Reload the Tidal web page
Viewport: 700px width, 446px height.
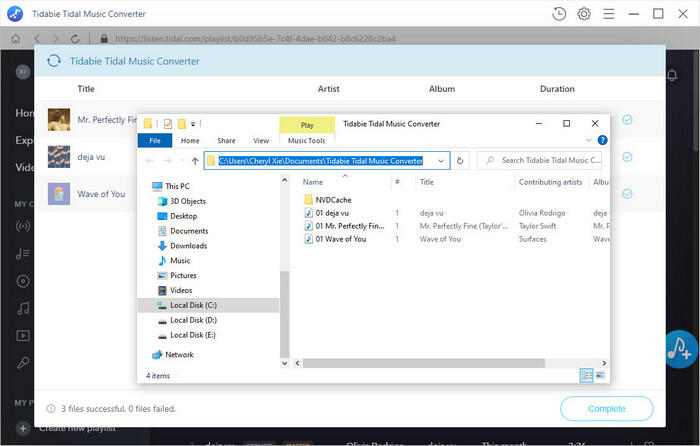coord(75,39)
